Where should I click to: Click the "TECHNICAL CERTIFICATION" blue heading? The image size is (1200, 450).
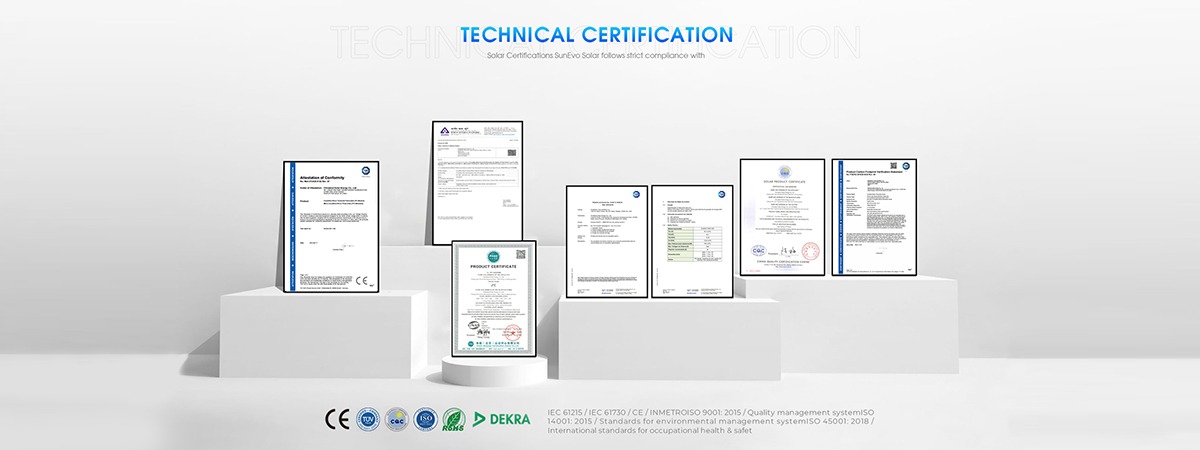click(x=596, y=36)
